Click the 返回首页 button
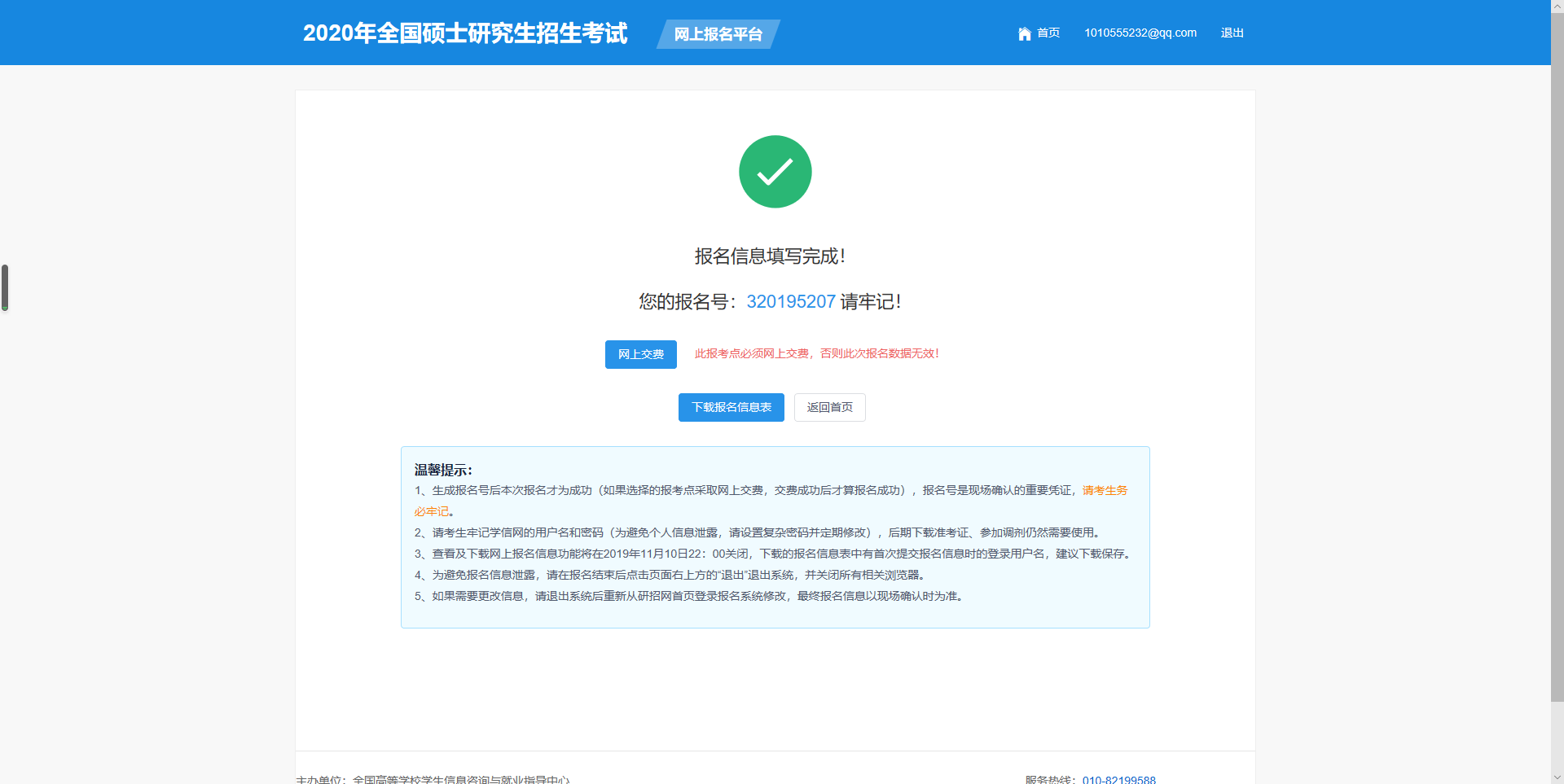This screenshot has height=784, width=1564. click(829, 407)
